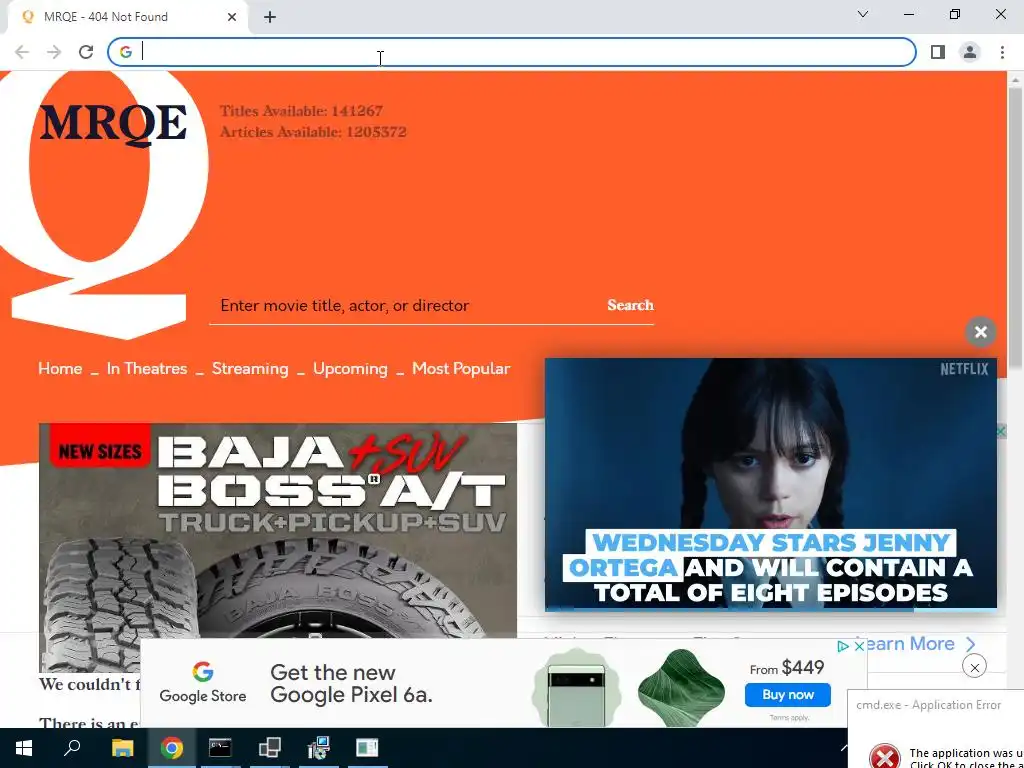Click the Wednesday Netflix video

click(x=771, y=484)
